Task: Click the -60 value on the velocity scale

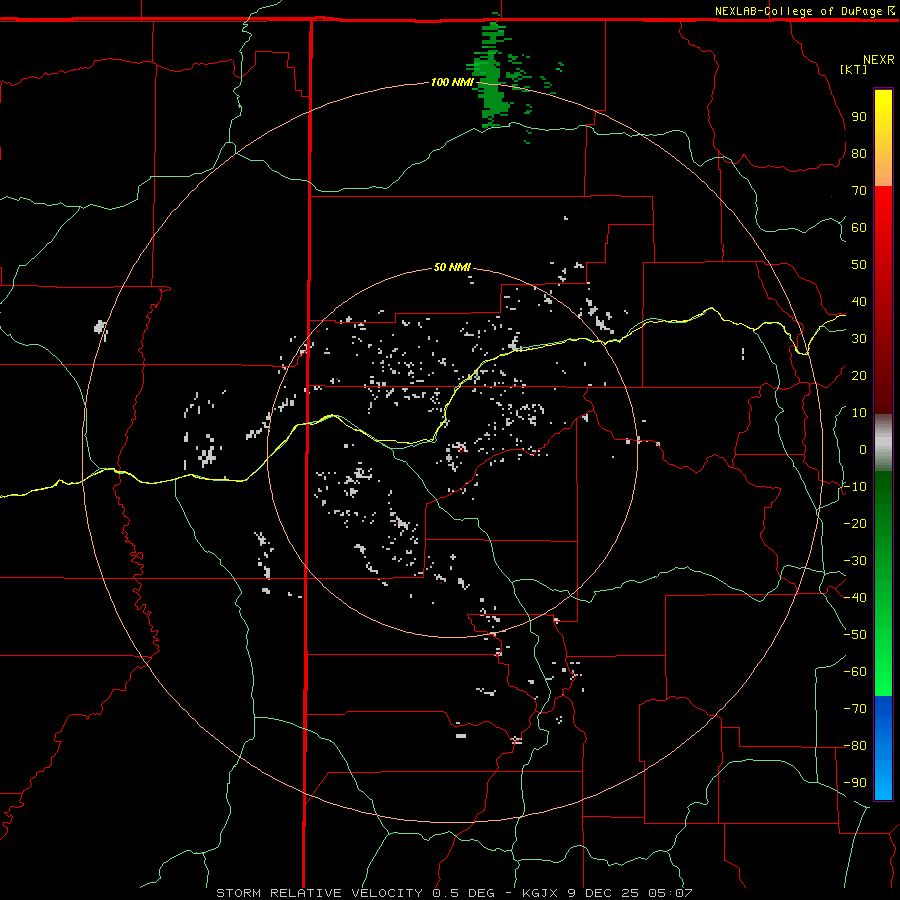Action: click(855, 672)
